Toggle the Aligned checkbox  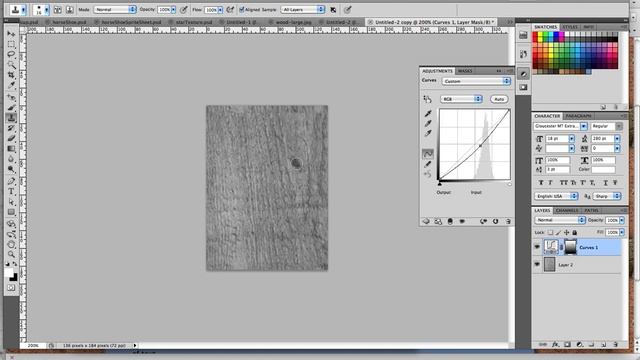click(x=242, y=9)
